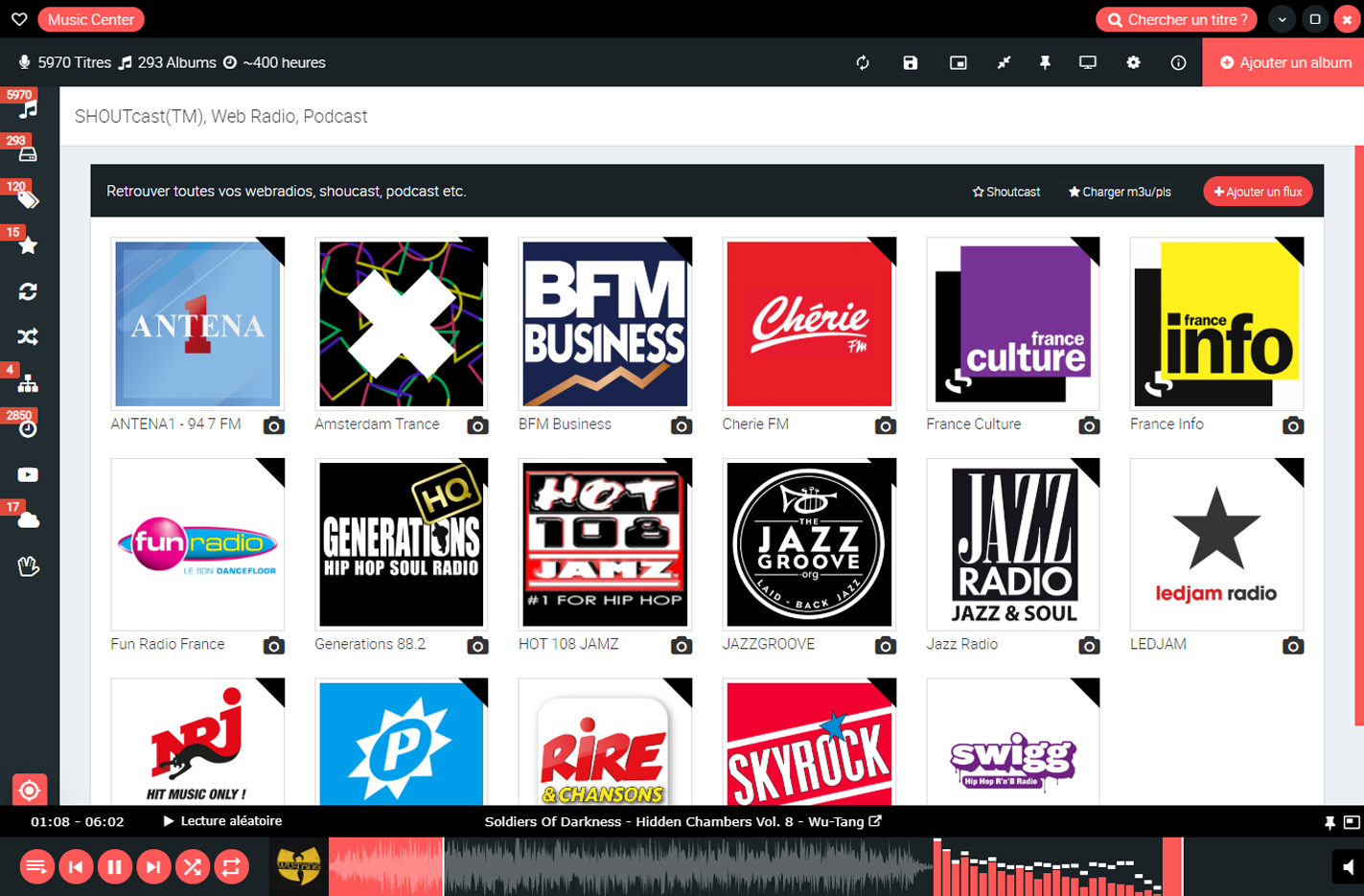This screenshot has height=896, width=1364.
Task: Open the info circle icon
Action: 1178,62
